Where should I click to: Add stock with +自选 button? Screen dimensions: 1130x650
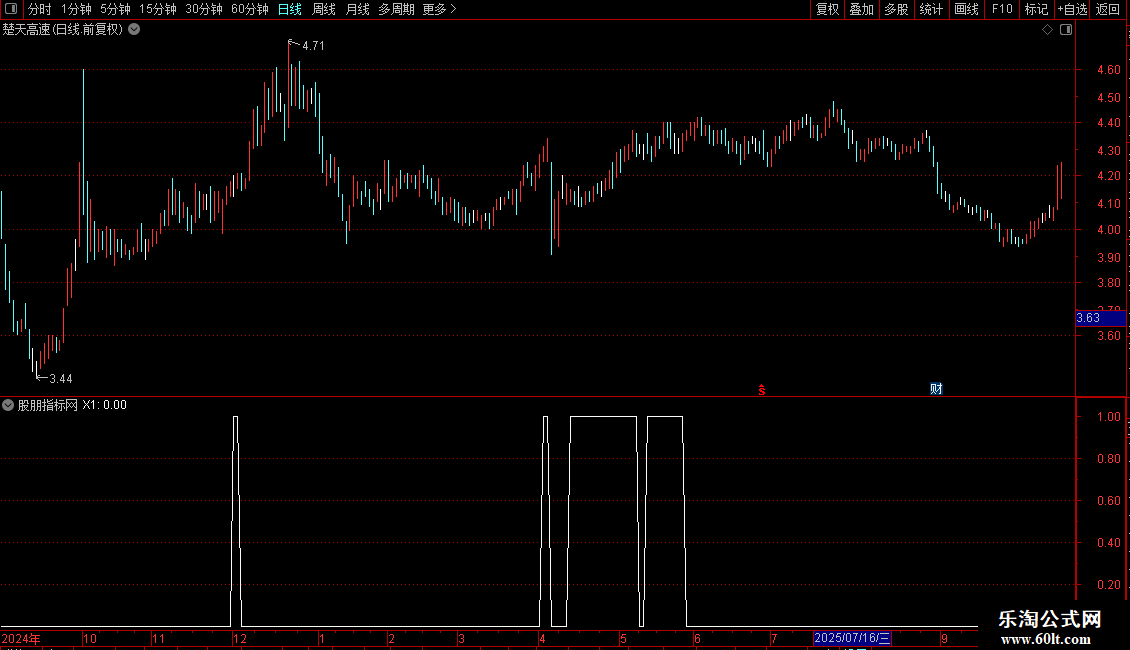point(1072,9)
